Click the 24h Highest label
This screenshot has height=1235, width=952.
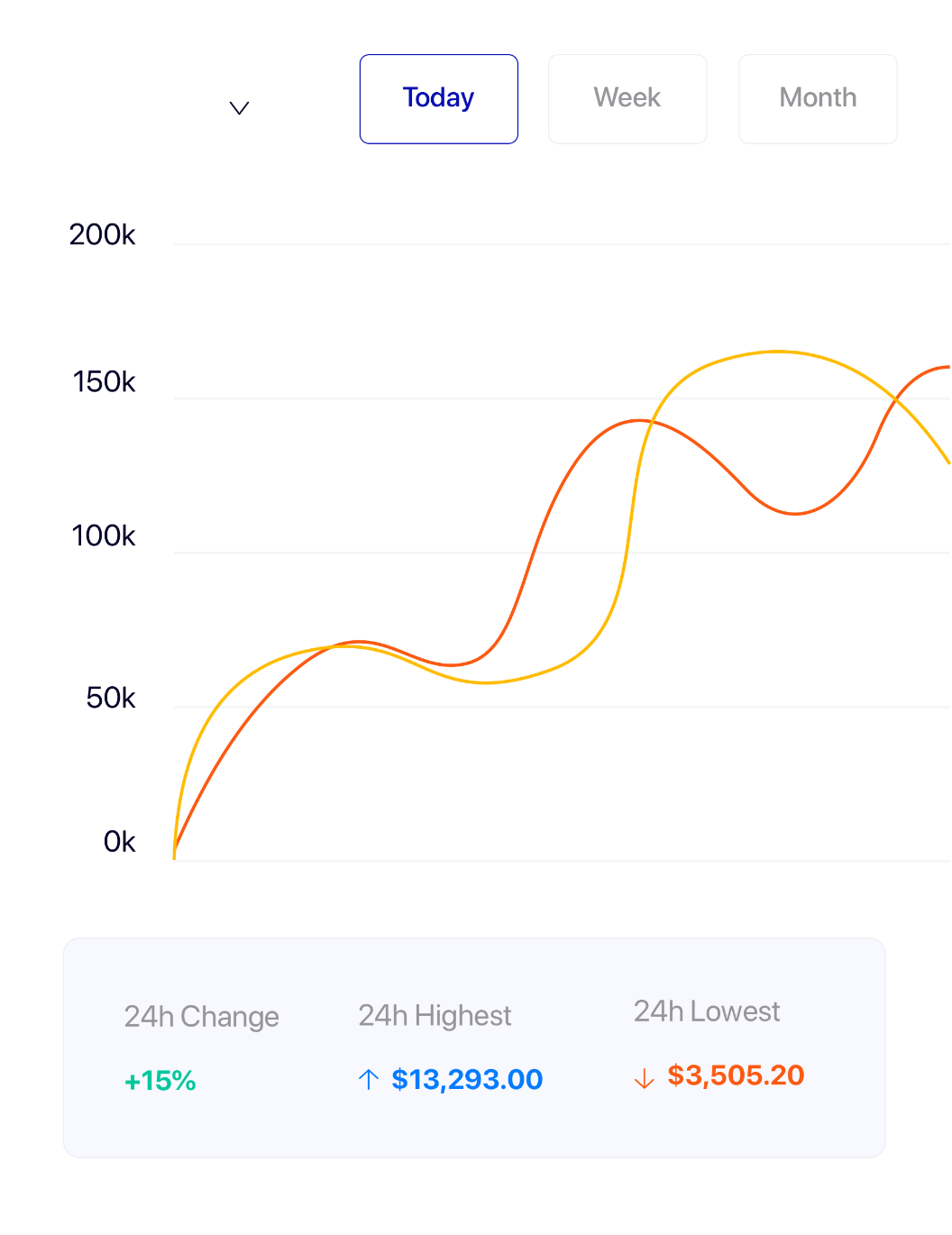435,1016
